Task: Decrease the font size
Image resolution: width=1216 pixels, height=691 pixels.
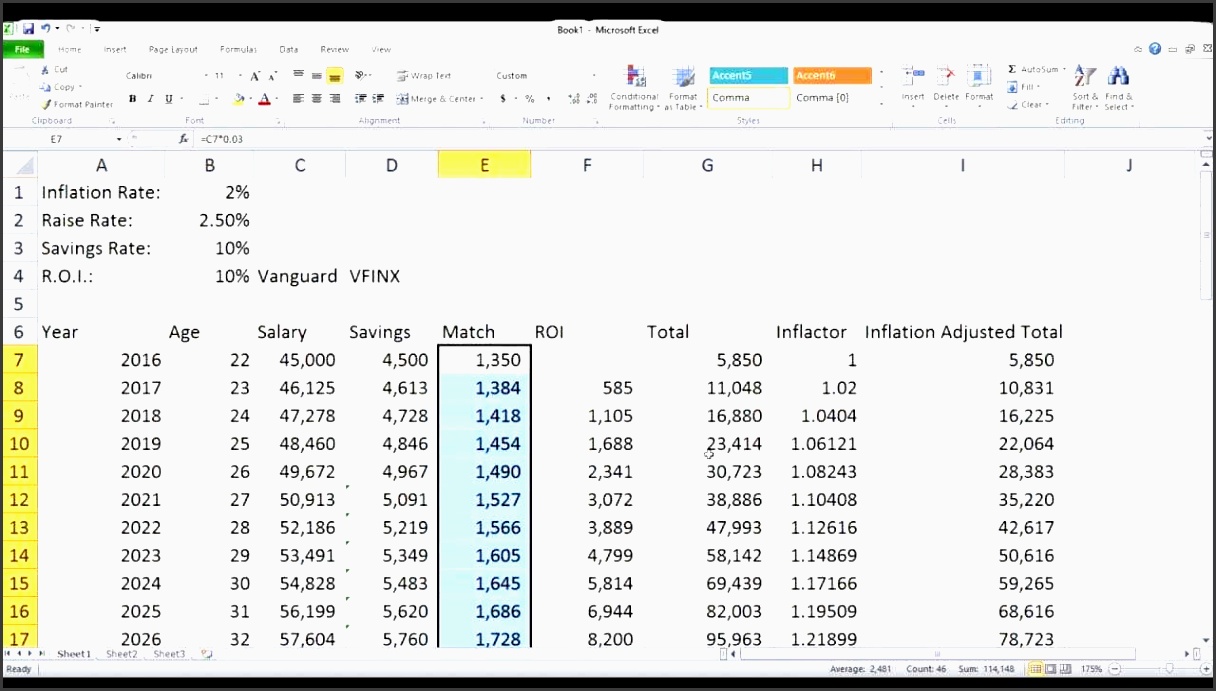Action: (x=271, y=76)
